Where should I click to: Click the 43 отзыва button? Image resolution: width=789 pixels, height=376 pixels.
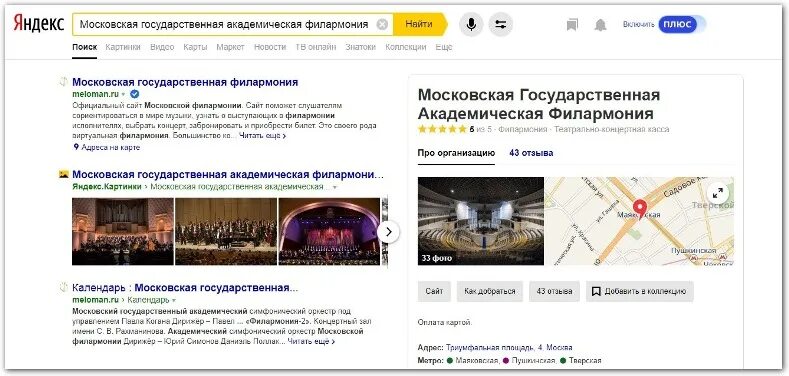(554, 291)
